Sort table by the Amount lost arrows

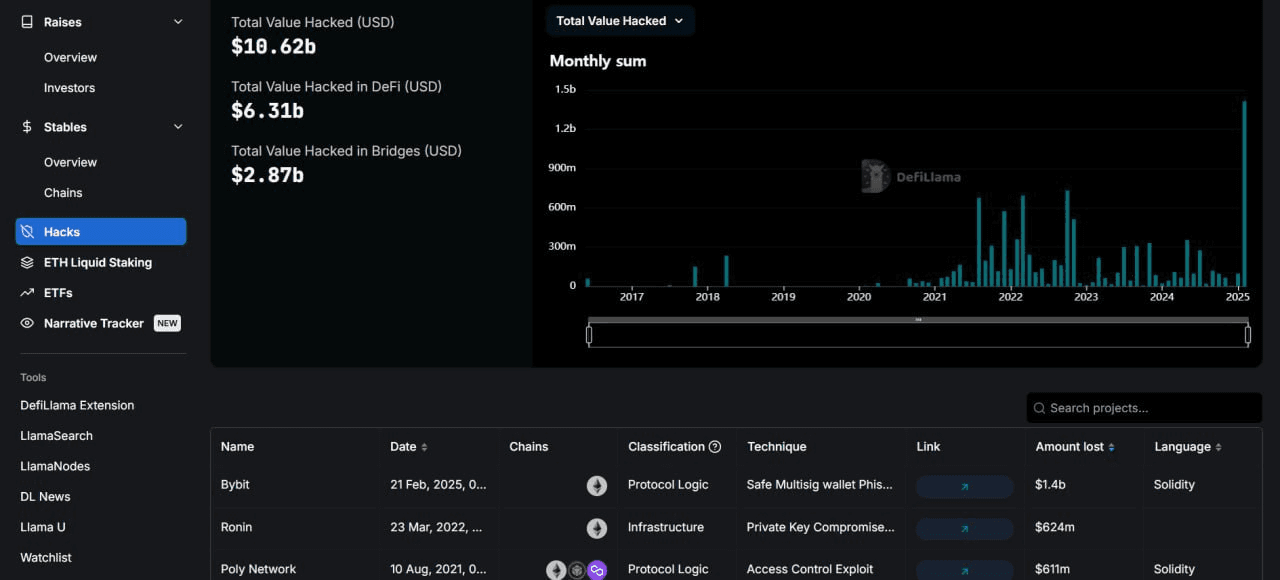1111,447
